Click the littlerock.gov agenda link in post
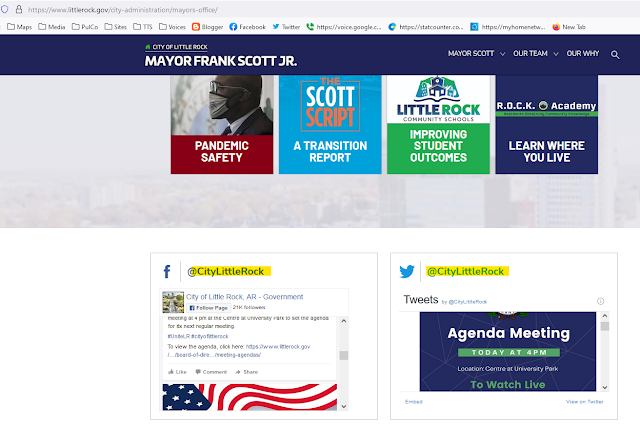 [239, 350]
